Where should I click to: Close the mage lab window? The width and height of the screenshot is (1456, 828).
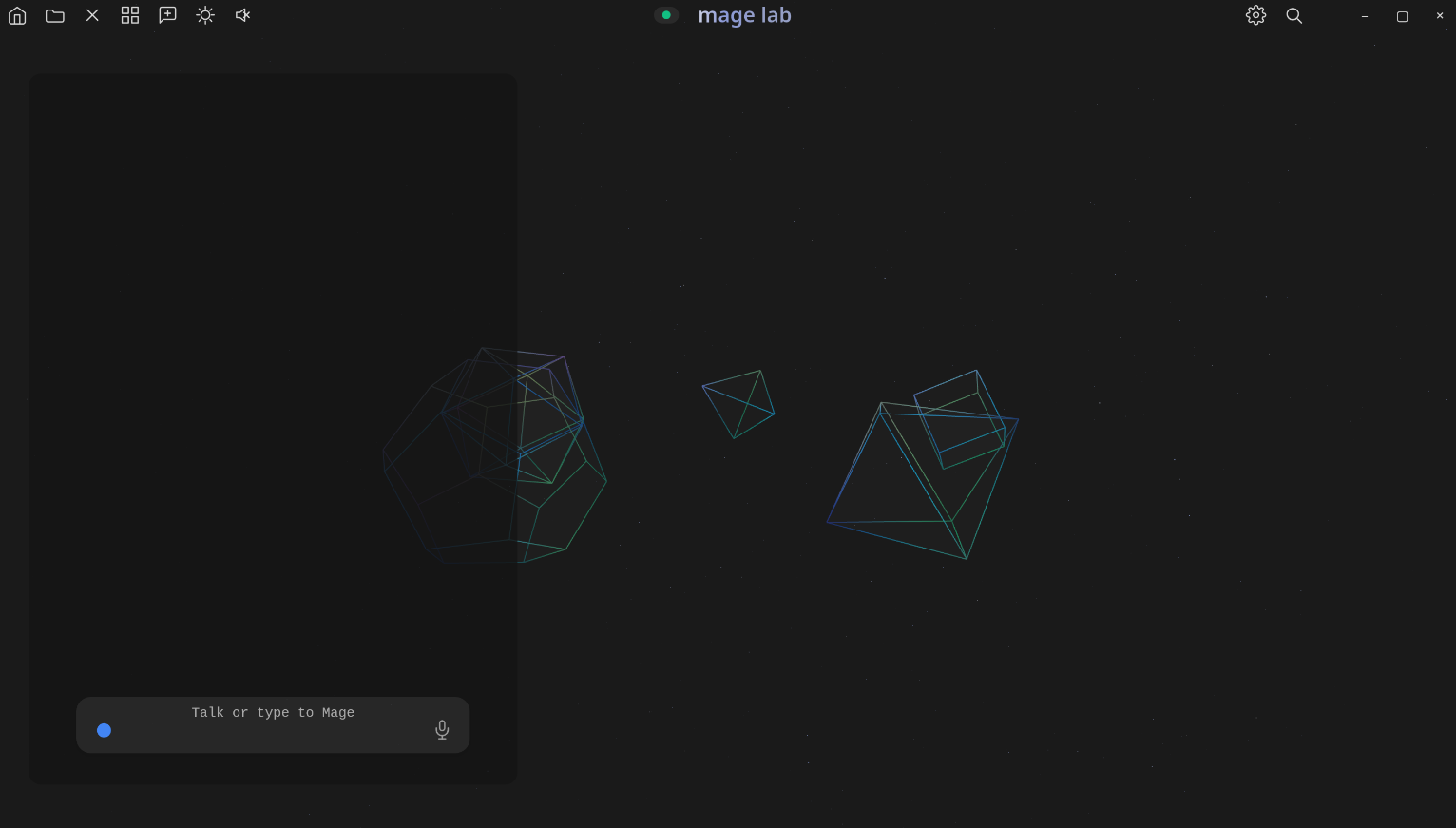[1440, 15]
